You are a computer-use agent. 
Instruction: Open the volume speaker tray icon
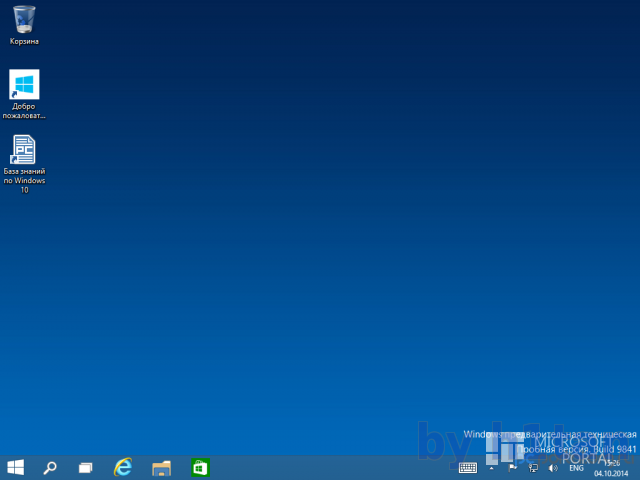pos(553,468)
